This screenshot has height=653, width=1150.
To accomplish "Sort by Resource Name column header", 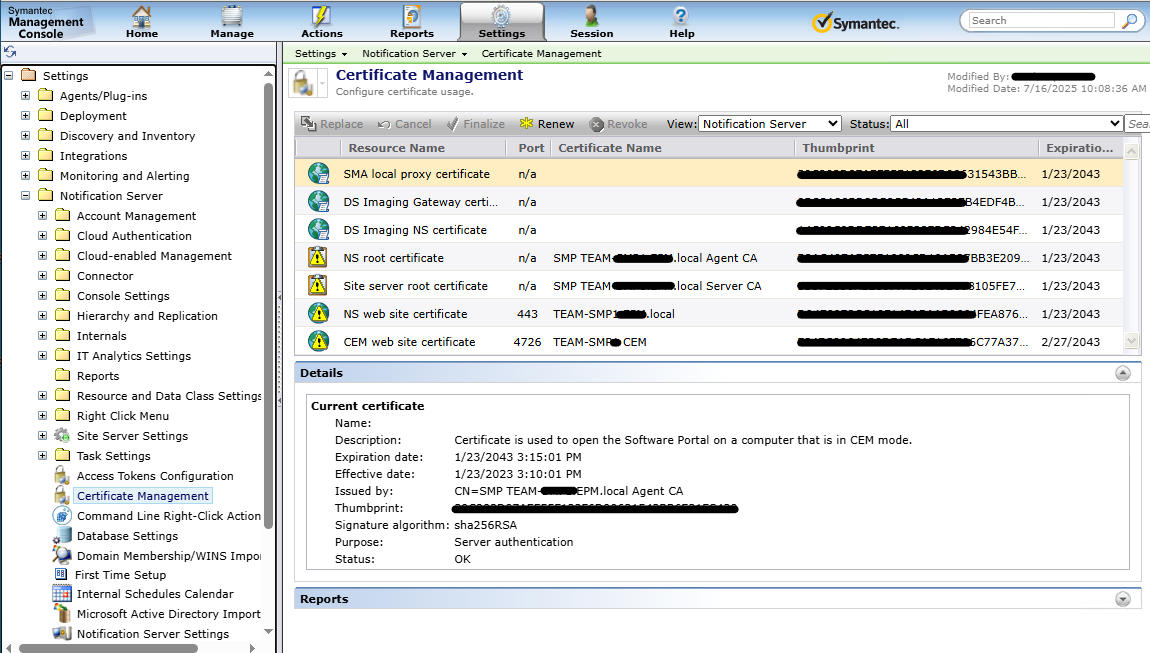I will point(397,148).
